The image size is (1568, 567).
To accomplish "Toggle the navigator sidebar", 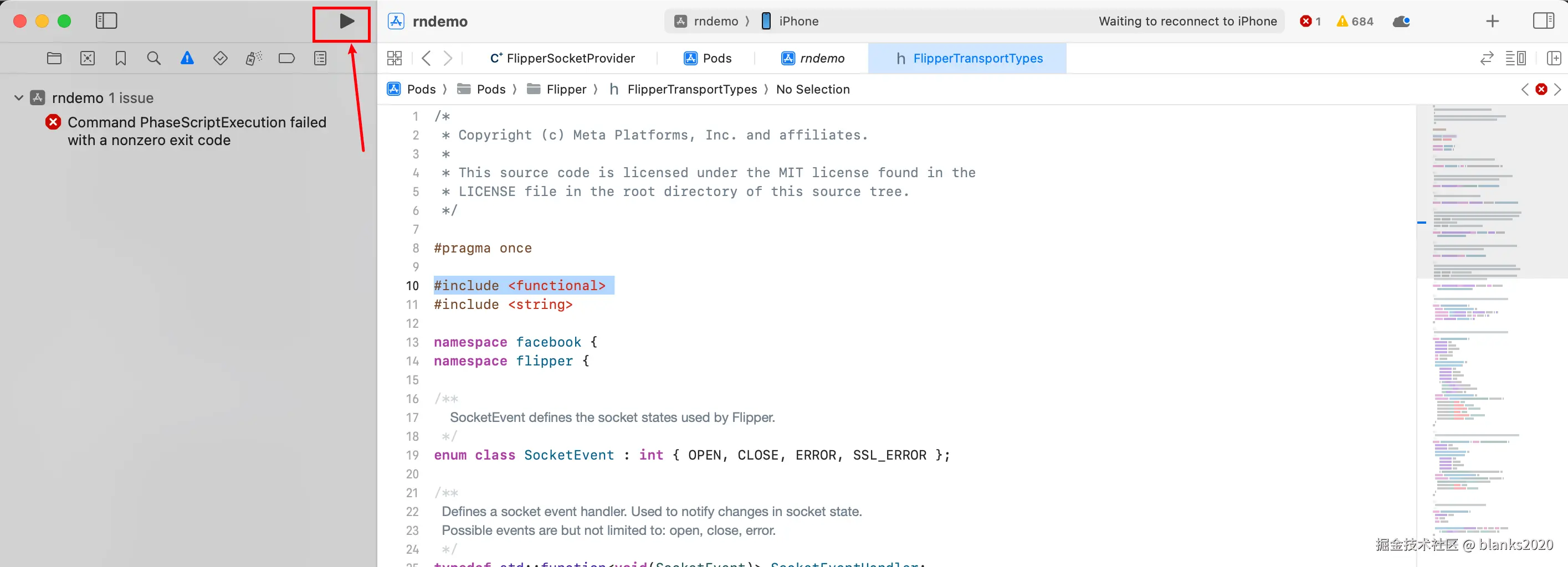I will tap(106, 21).
